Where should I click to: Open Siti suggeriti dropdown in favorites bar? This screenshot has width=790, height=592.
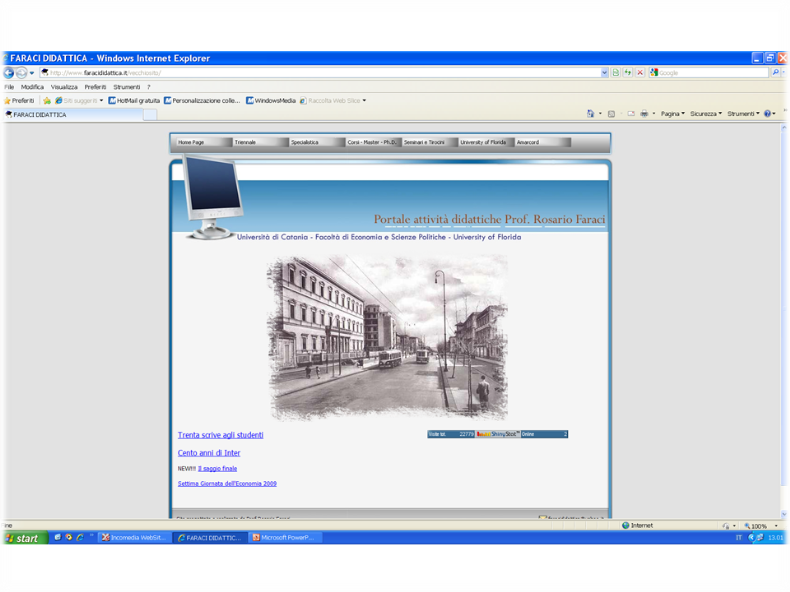pos(79,101)
